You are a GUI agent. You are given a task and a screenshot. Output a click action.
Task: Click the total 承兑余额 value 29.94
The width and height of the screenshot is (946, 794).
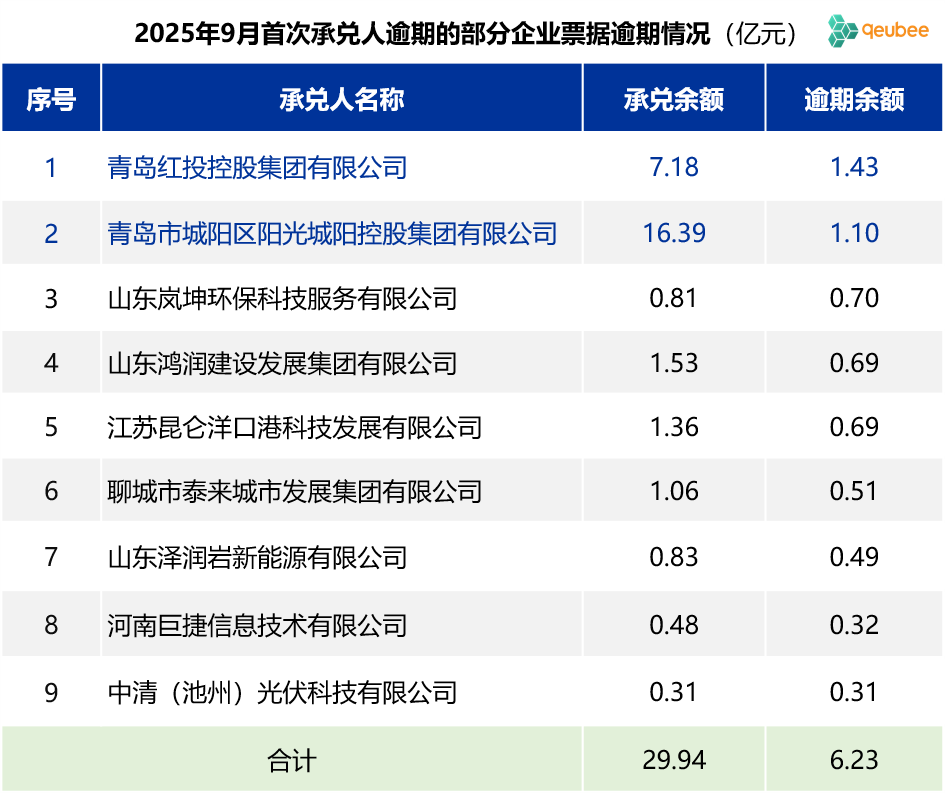coord(674,760)
